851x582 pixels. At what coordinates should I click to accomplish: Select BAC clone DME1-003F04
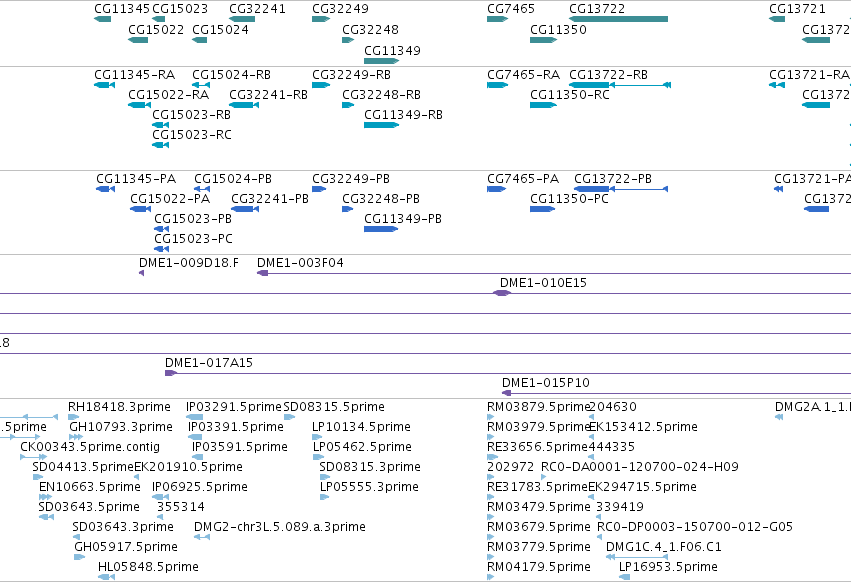(300, 263)
